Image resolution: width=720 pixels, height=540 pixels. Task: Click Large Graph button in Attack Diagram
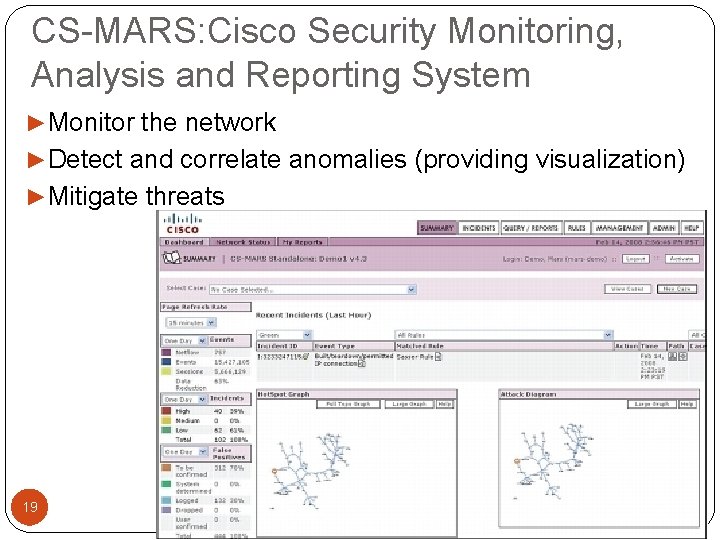point(652,404)
